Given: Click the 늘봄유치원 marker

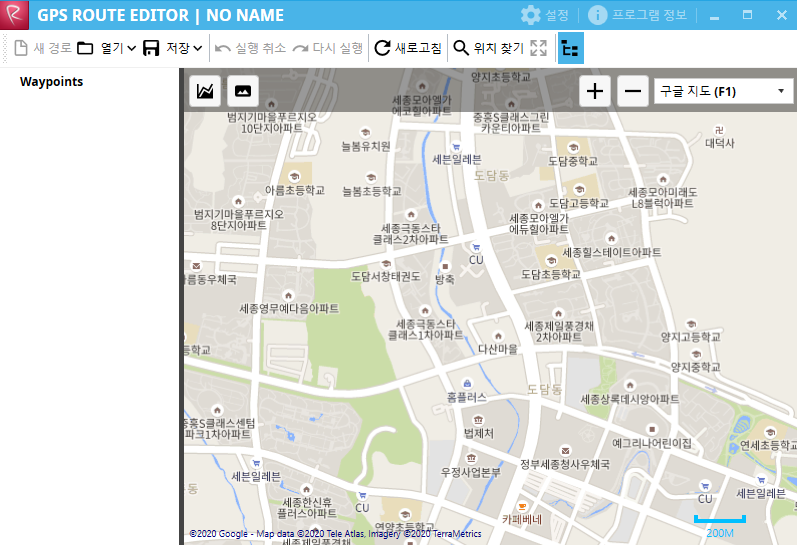Looking at the screenshot, I should coord(364,133).
